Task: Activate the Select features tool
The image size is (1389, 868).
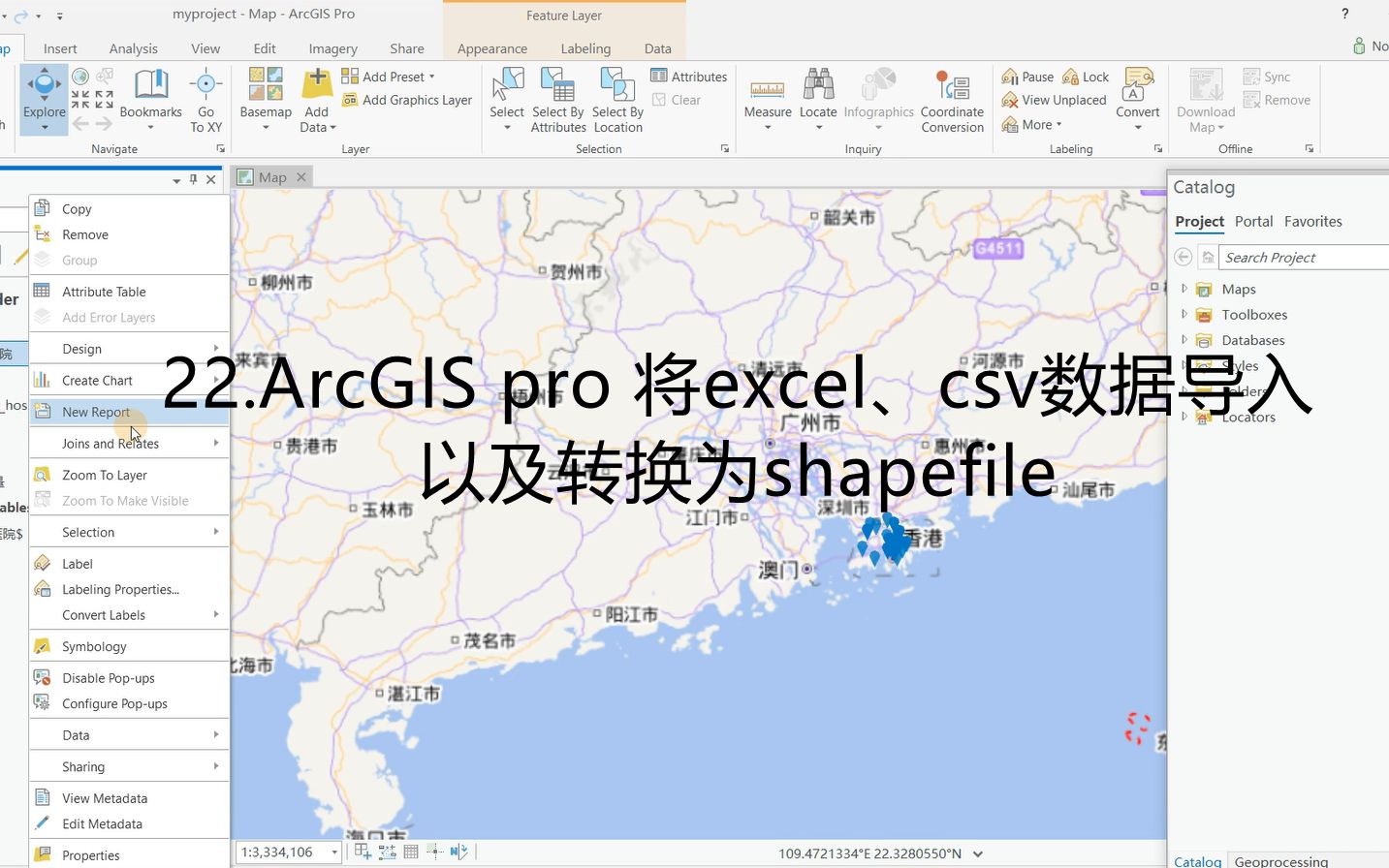Action: pos(507,99)
